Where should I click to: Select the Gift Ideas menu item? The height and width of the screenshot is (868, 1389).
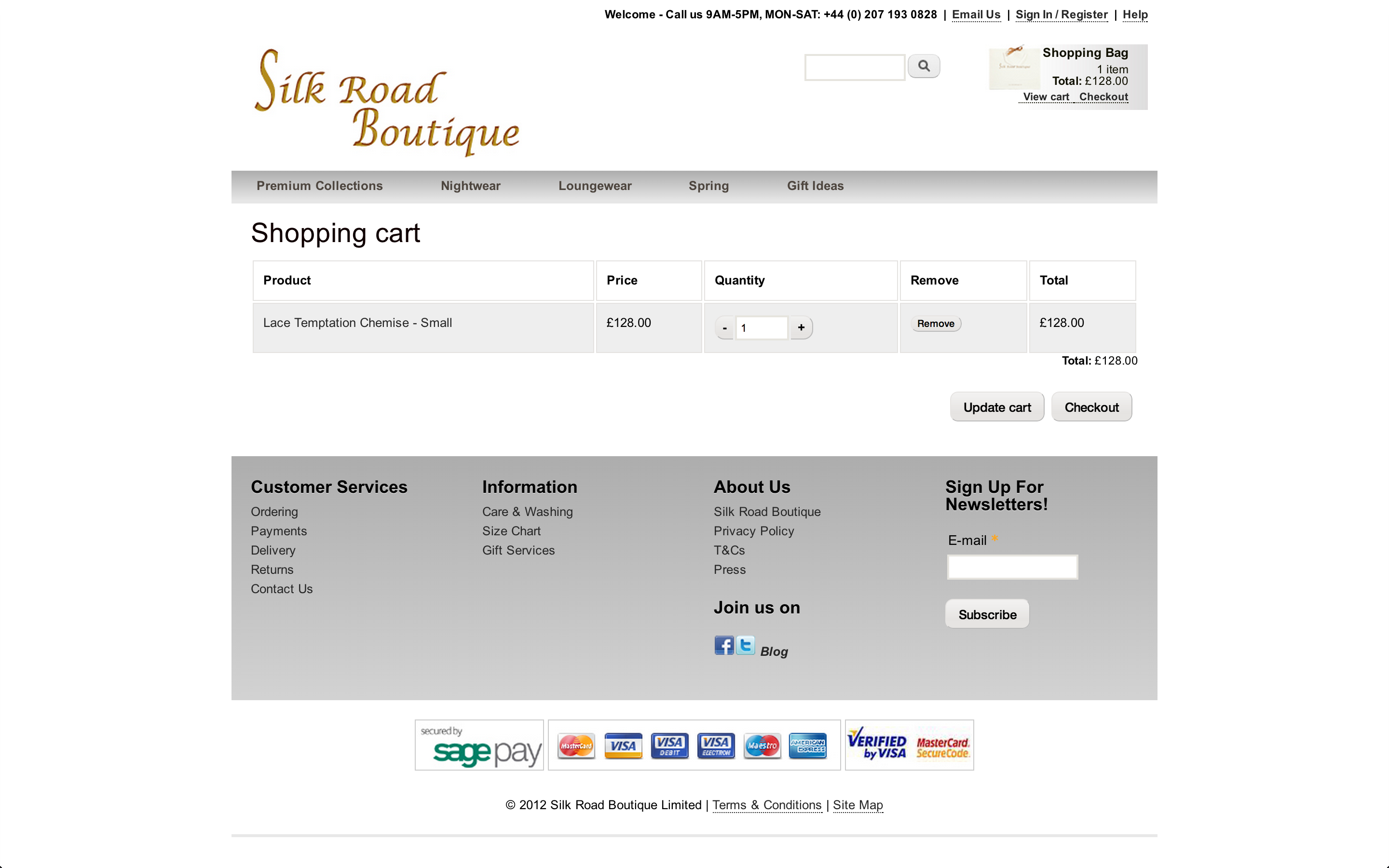815,186
